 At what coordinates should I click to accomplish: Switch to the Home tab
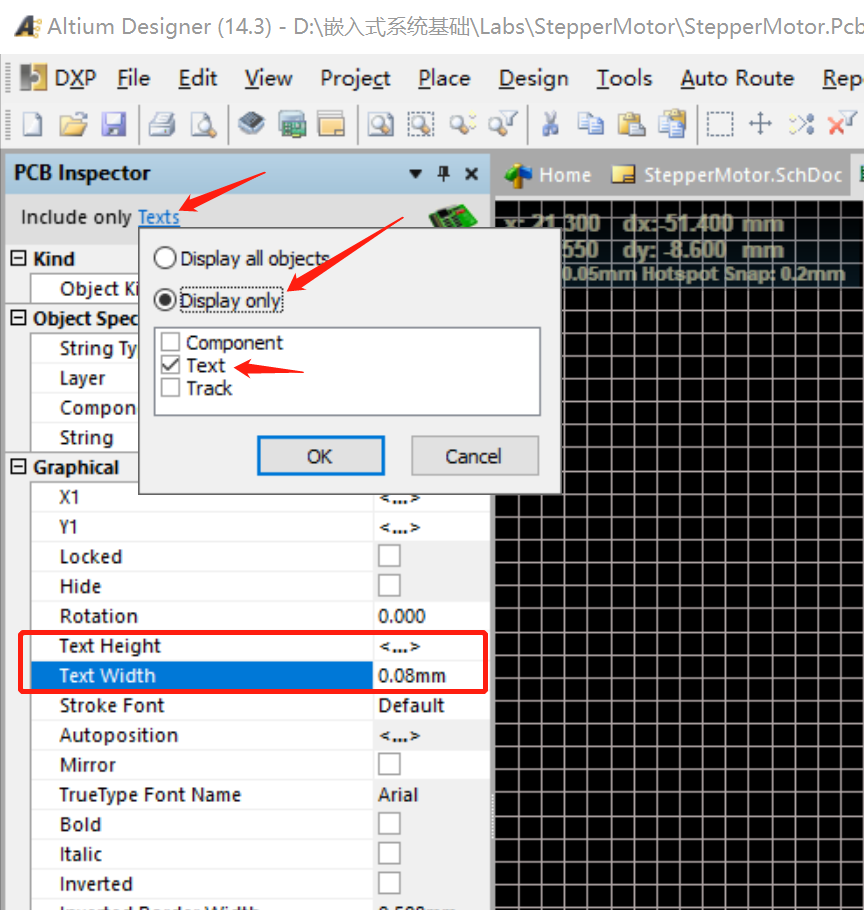548,175
